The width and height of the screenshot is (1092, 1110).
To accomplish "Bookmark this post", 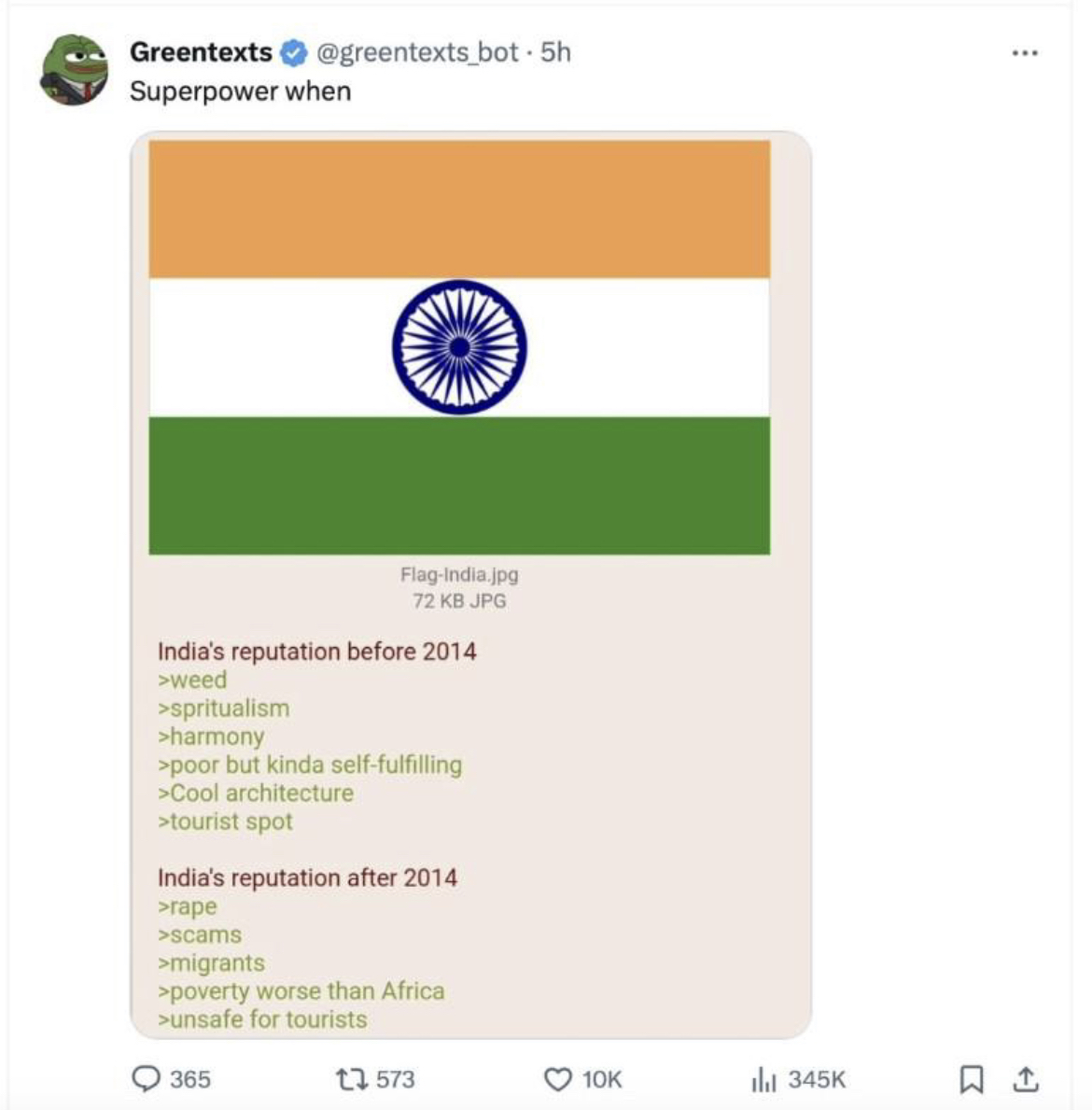I will click(x=971, y=1079).
